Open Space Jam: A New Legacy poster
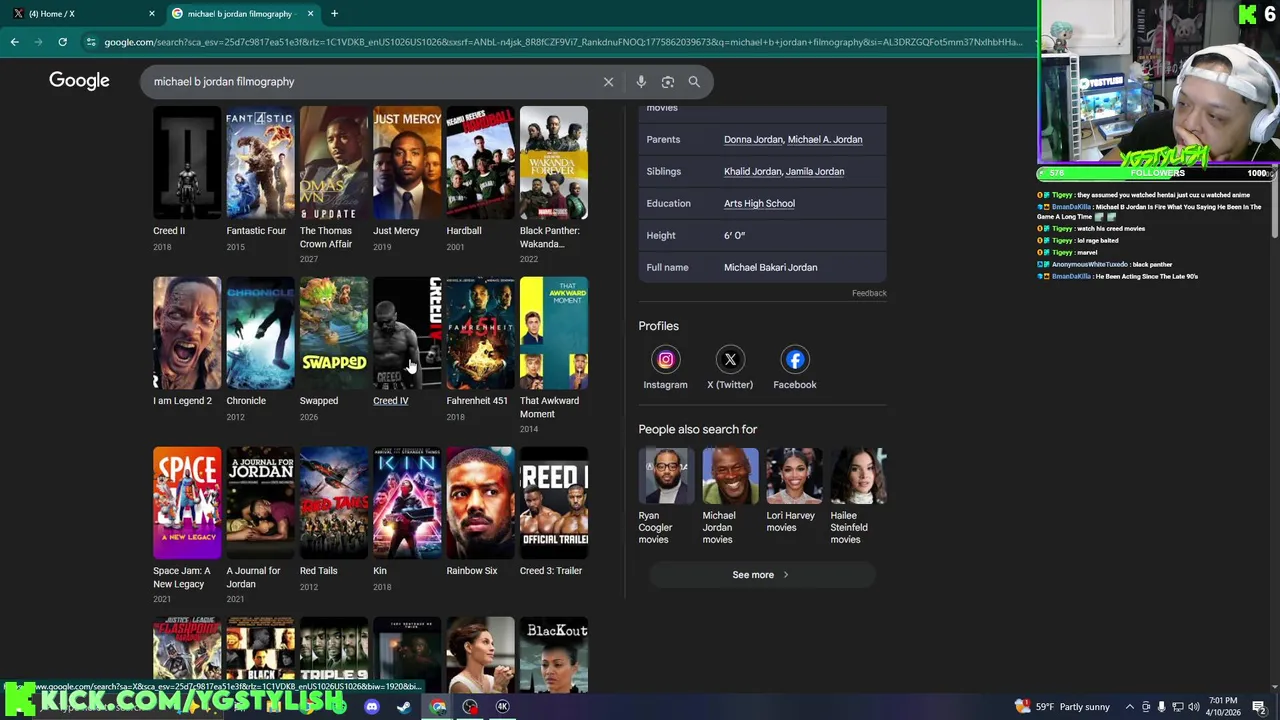The image size is (1280, 720). pyautogui.click(x=187, y=503)
